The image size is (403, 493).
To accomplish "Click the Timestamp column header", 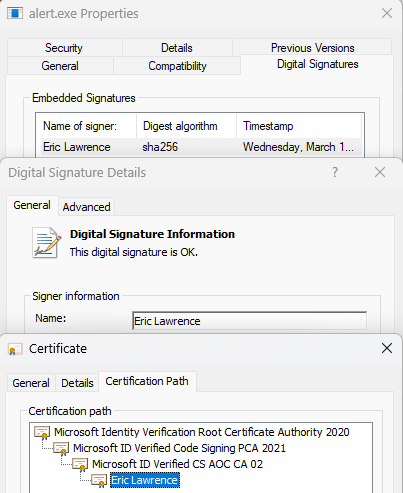I will (x=299, y=126).
